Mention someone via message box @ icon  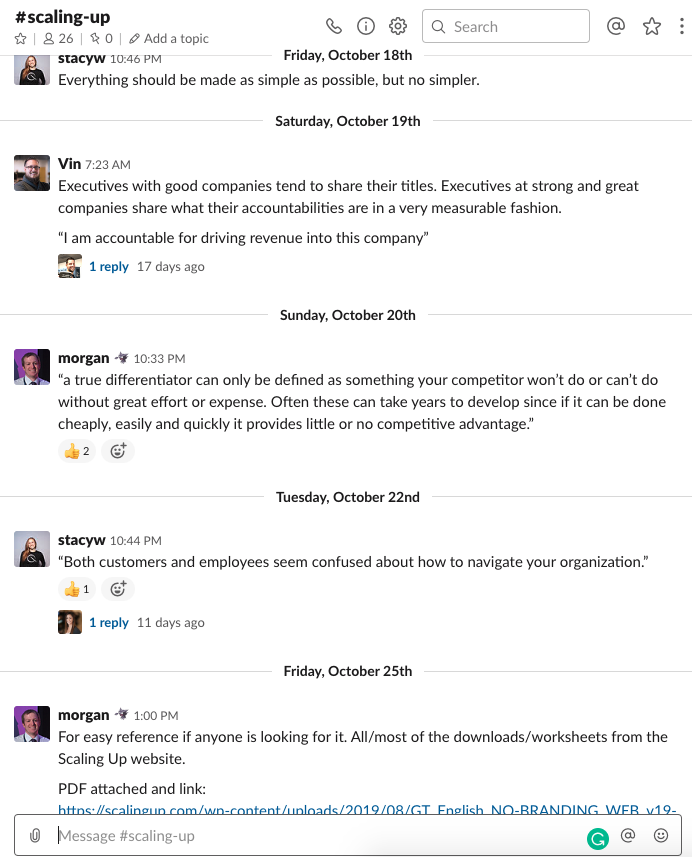(x=629, y=835)
